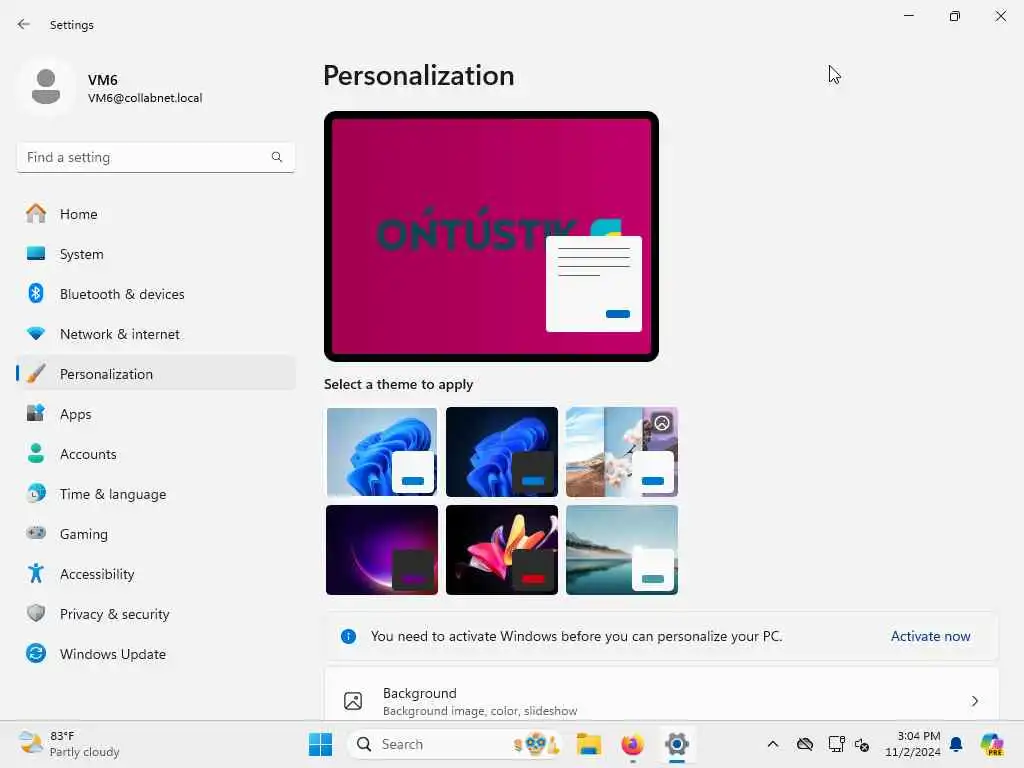This screenshot has height=768, width=1024.
Task: Click the Bluetooth icon in sidebar
Action: point(36,293)
